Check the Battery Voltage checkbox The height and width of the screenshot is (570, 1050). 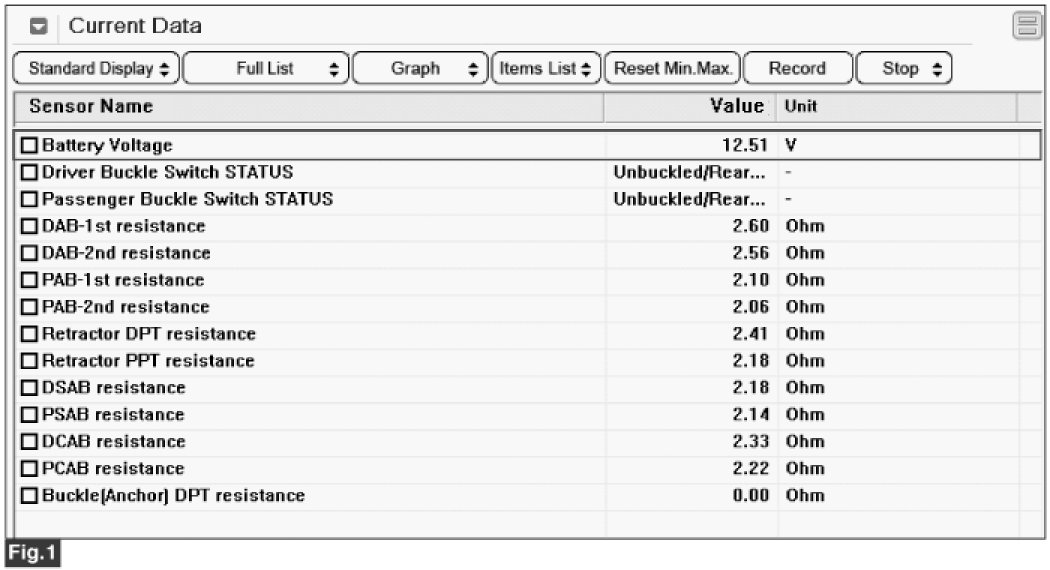tap(29, 146)
